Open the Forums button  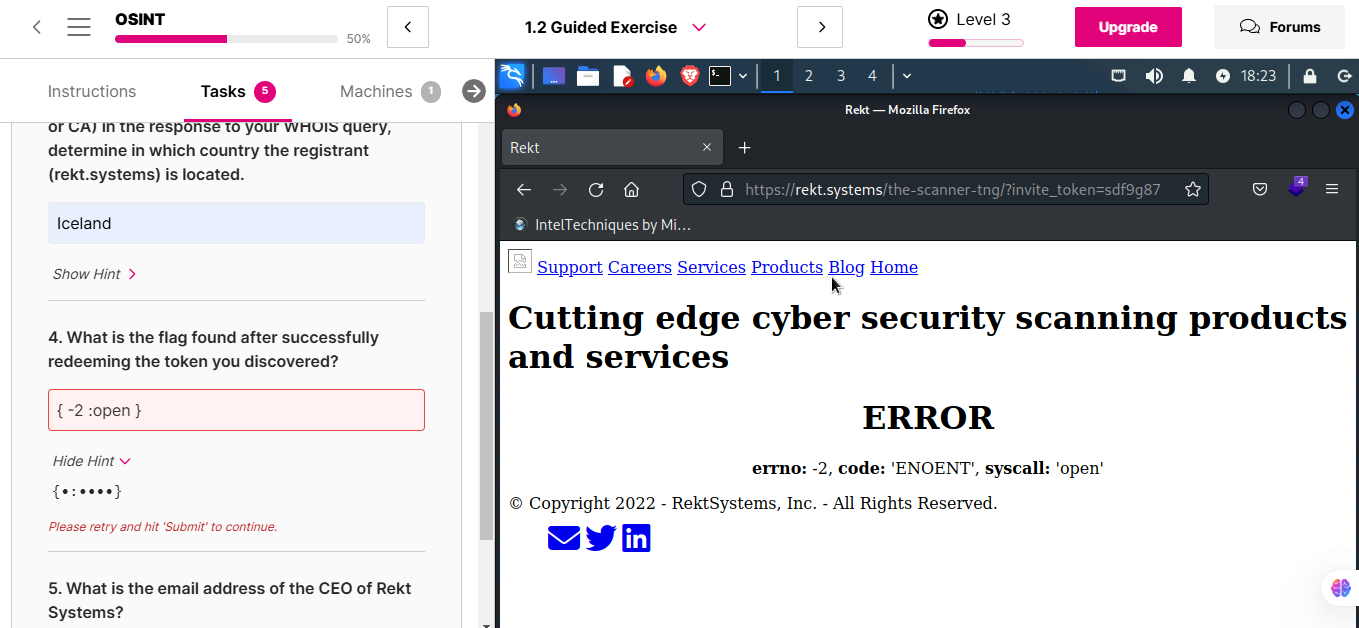(x=1279, y=27)
